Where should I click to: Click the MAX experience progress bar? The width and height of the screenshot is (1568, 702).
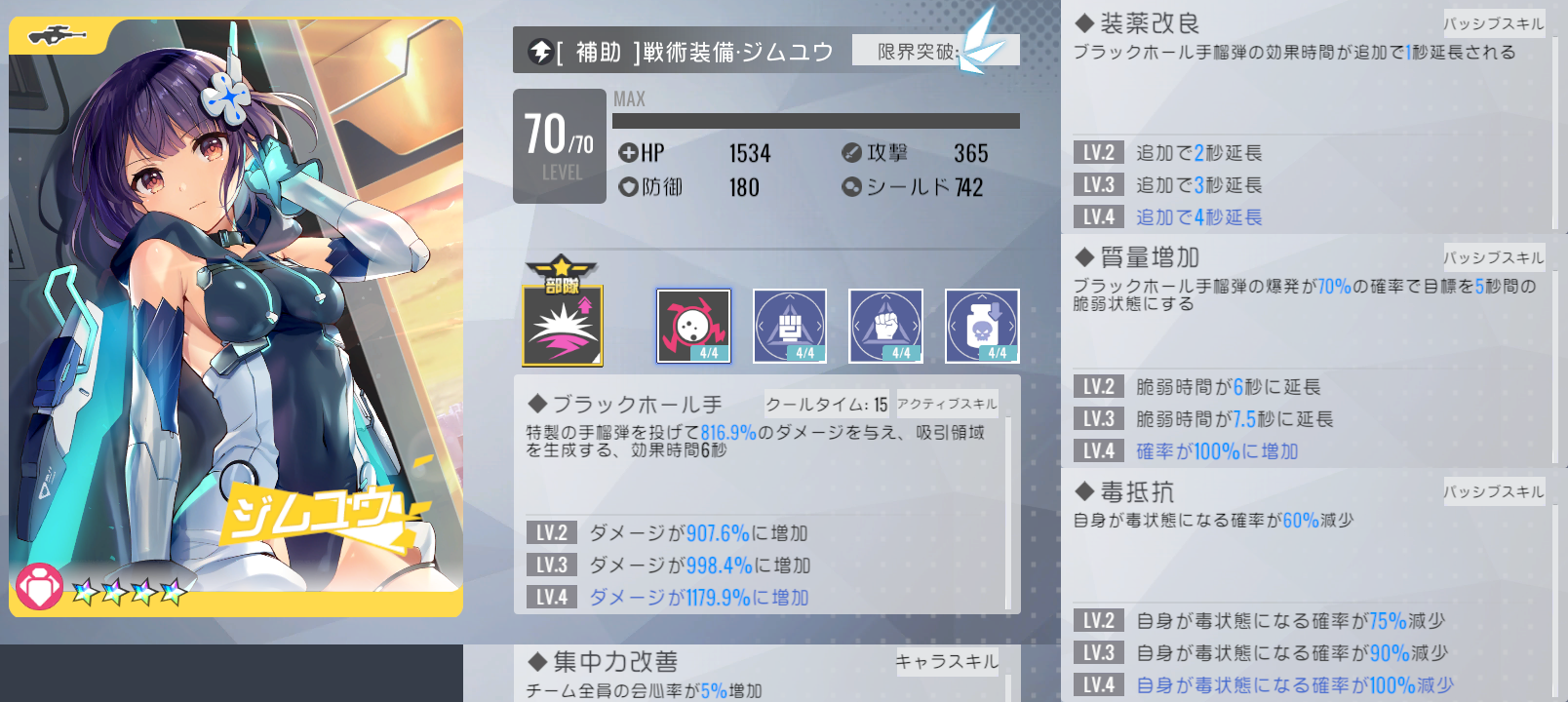(816, 121)
